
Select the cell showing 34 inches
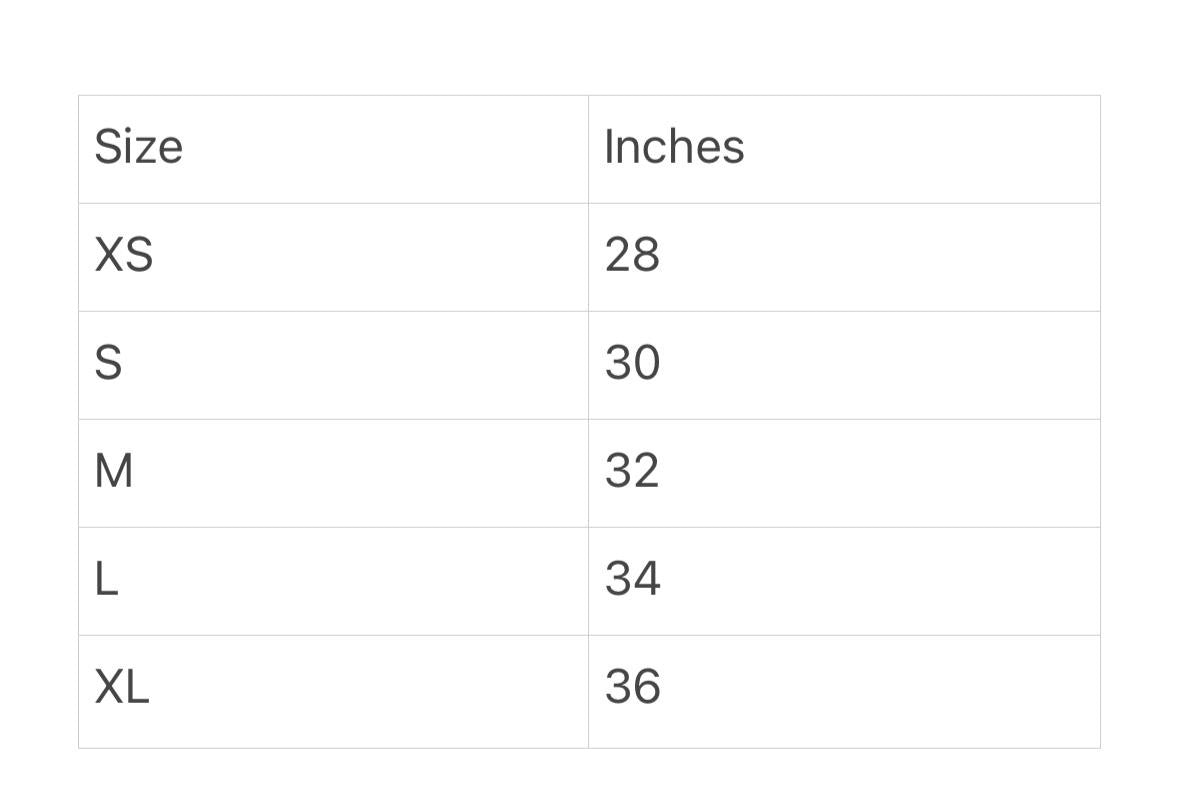coord(844,581)
